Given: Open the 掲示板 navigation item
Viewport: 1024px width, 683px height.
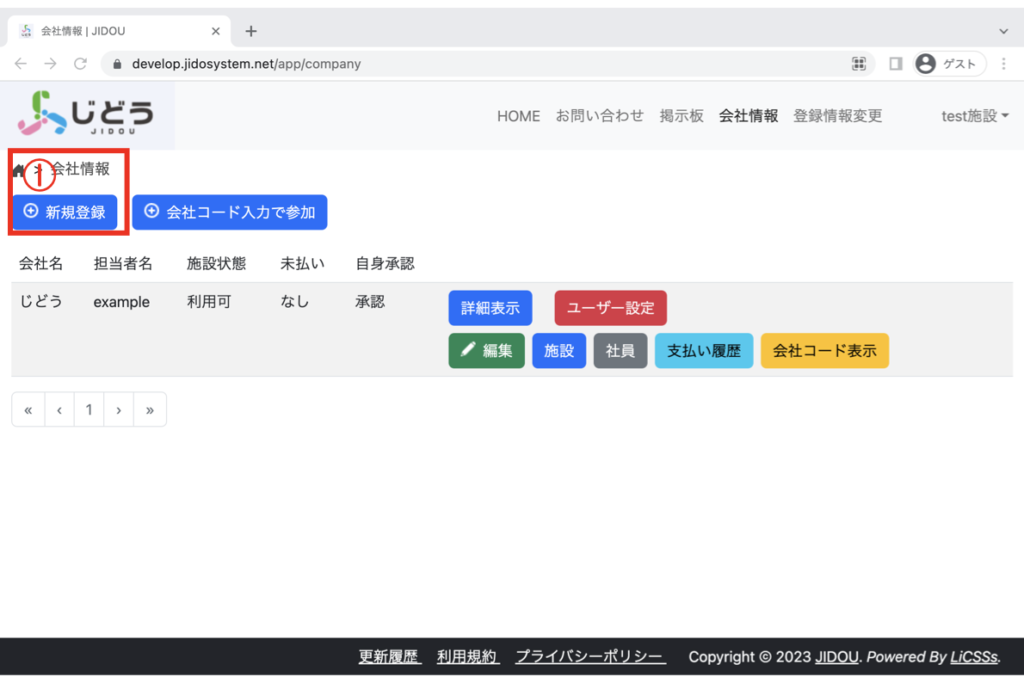Looking at the screenshot, I should [x=681, y=116].
